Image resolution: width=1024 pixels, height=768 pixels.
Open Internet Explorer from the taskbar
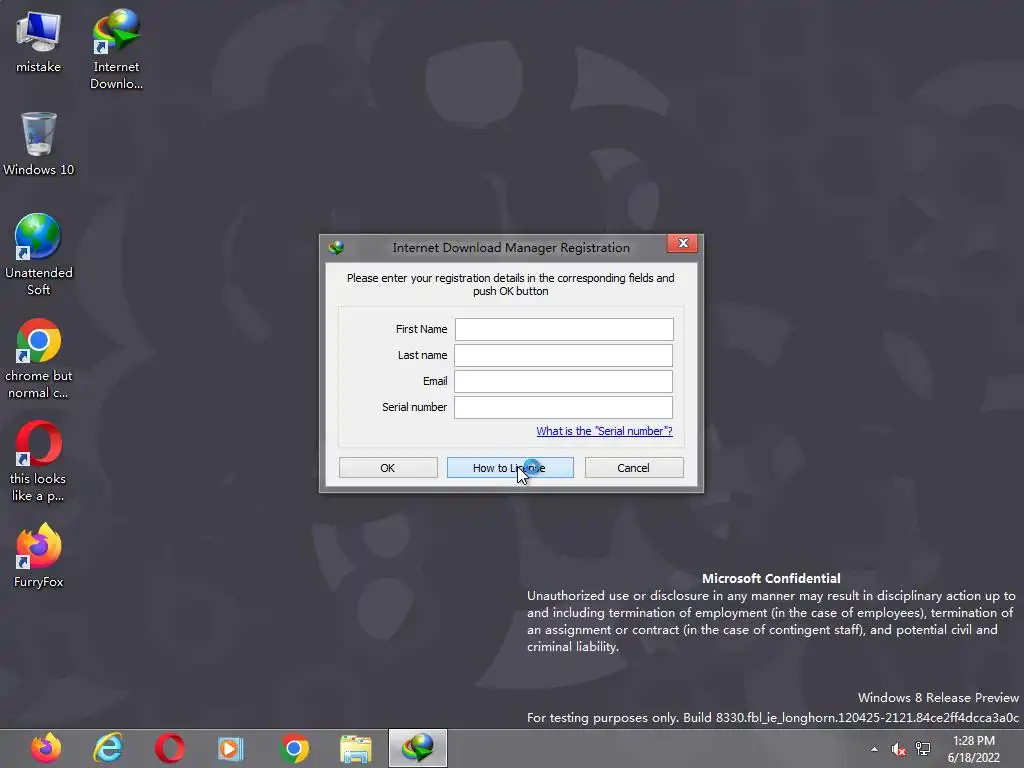108,748
